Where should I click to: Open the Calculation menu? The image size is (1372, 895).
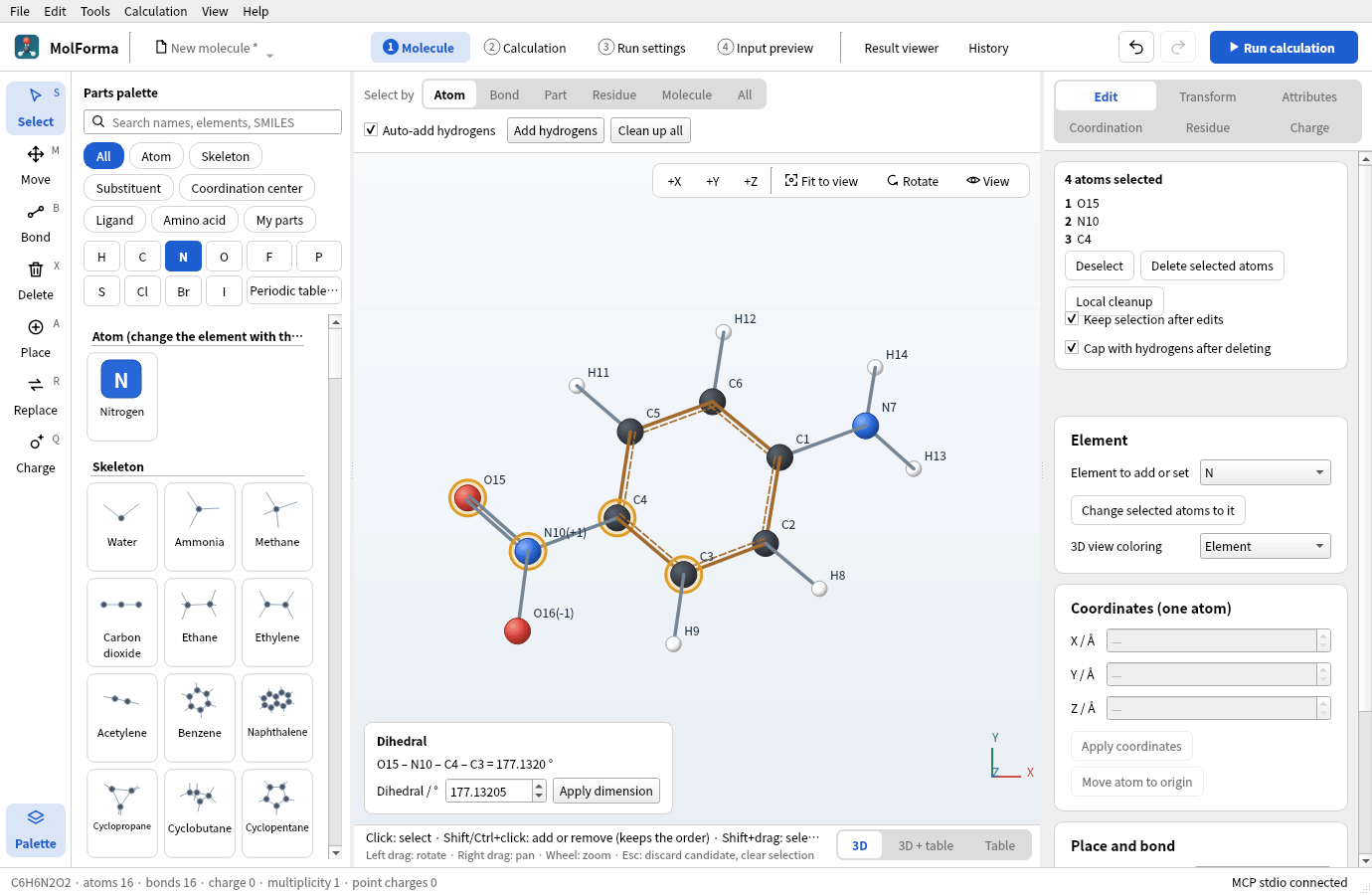coord(155,11)
